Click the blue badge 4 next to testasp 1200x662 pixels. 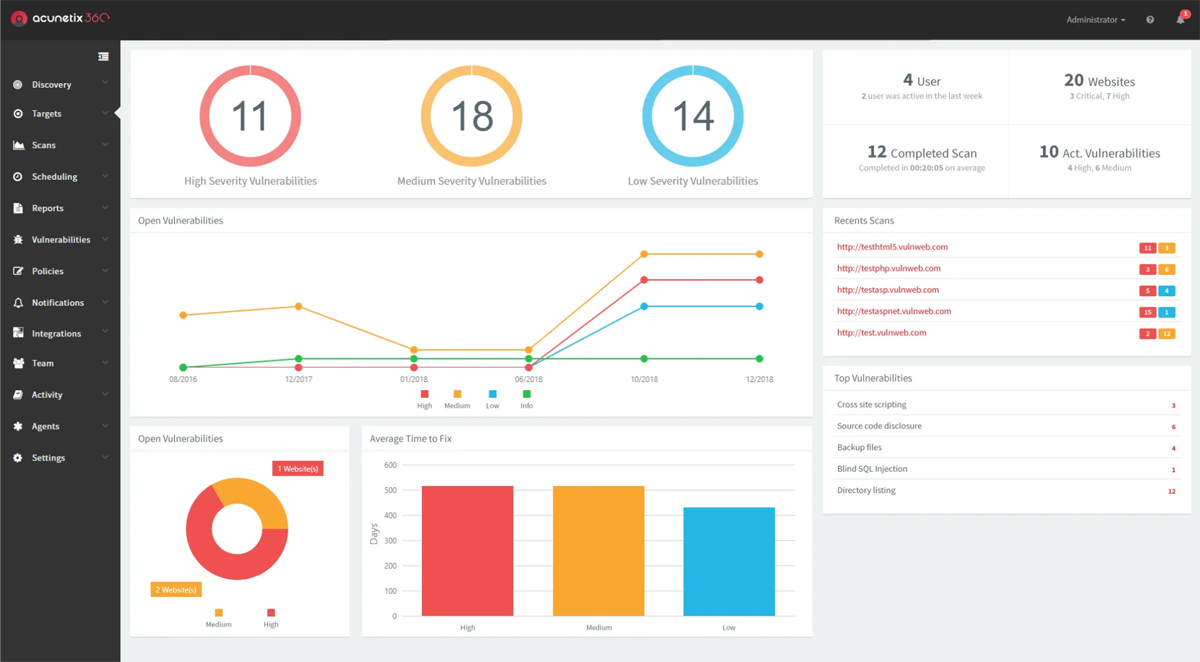1167,291
